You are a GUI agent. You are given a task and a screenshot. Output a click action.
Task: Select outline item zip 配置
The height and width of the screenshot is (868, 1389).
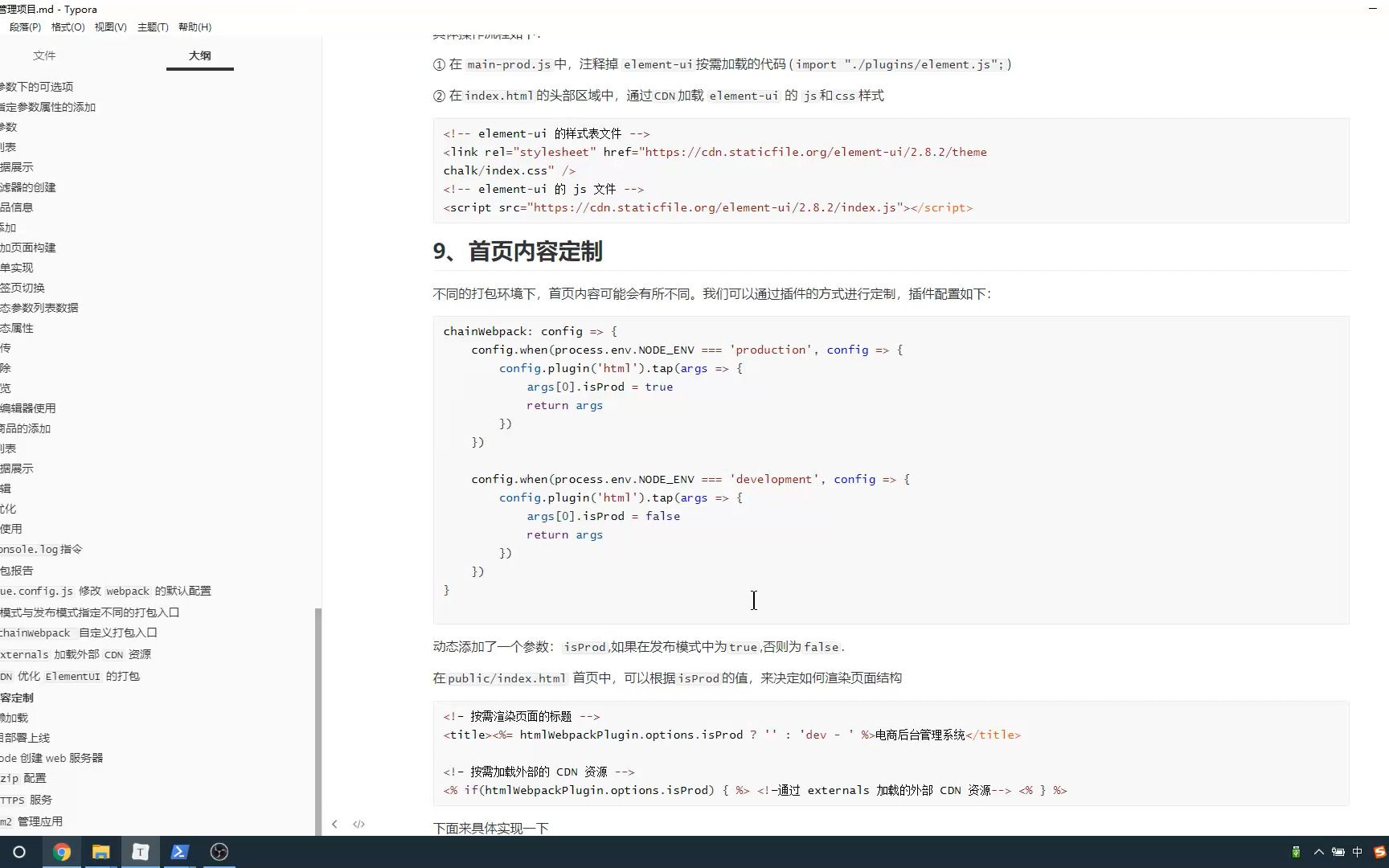point(23,778)
